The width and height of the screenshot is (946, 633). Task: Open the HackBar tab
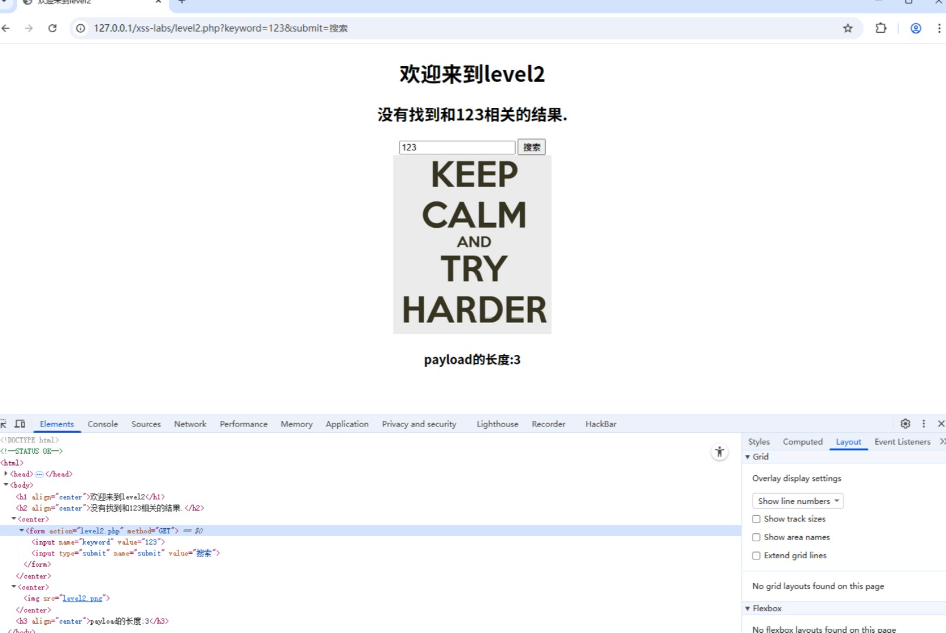(600, 424)
